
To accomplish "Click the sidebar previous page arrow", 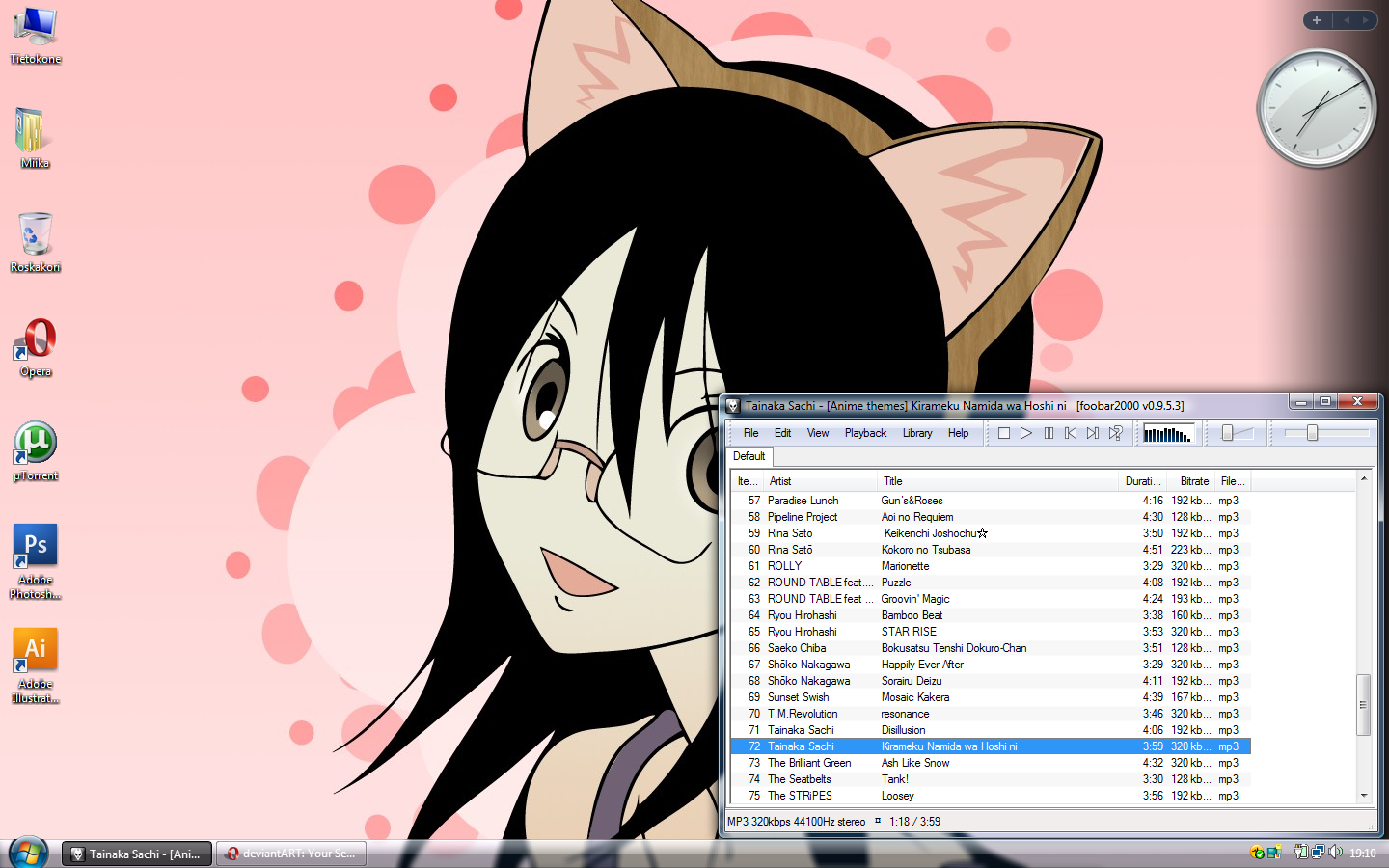I will tap(1347, 19).
